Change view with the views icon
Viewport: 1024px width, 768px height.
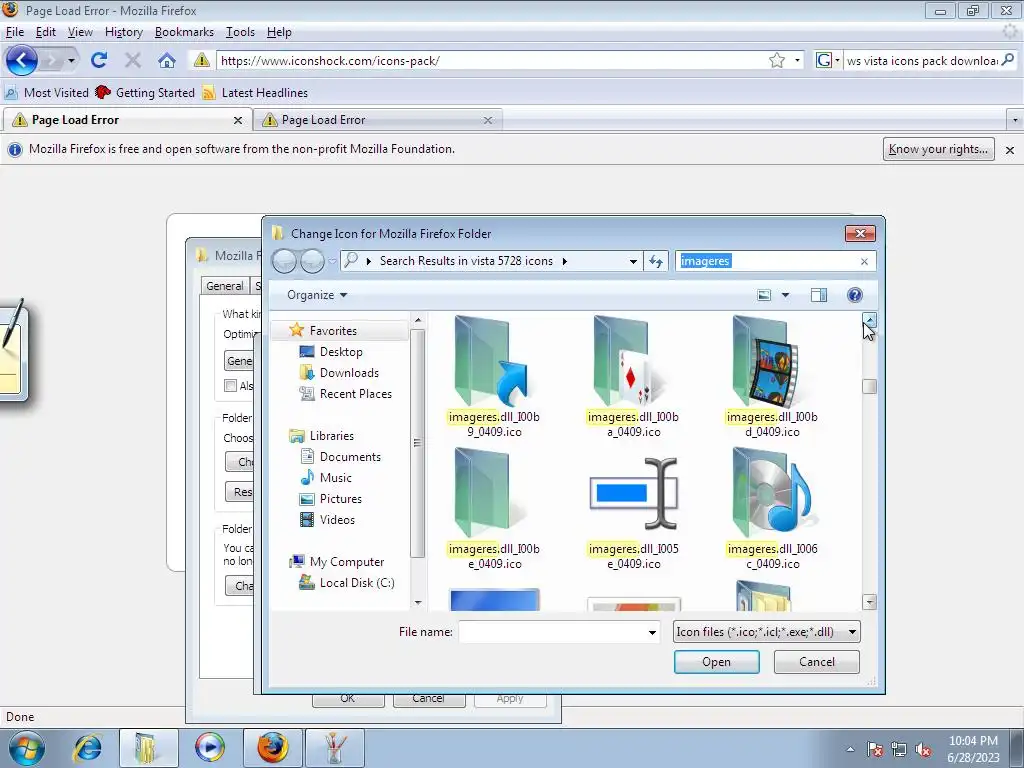click(764, 295)
